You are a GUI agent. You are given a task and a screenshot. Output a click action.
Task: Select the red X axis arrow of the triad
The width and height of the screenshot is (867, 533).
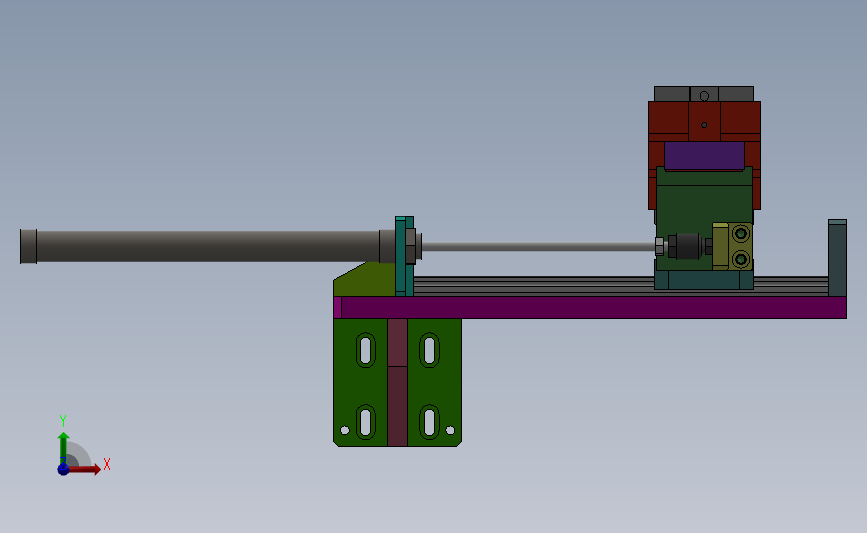click(86, 469)
